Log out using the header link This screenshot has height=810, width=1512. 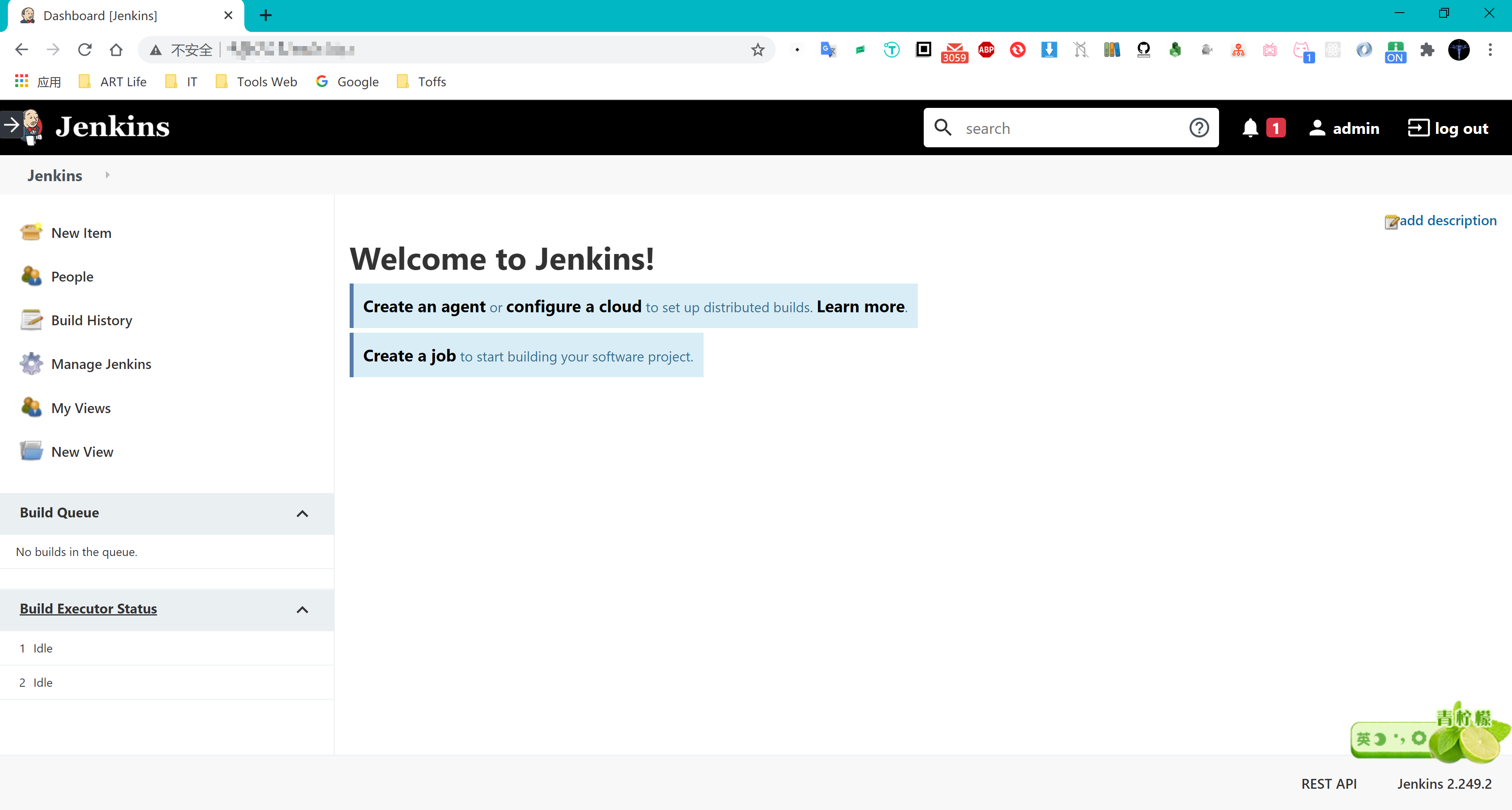pos(1448,128)
